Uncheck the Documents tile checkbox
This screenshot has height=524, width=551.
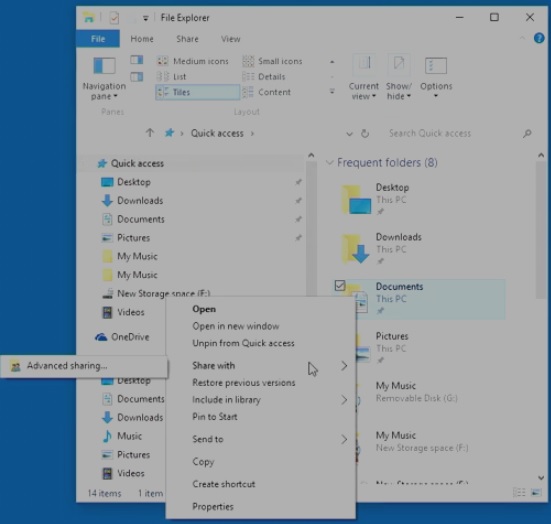coord(340,285)
